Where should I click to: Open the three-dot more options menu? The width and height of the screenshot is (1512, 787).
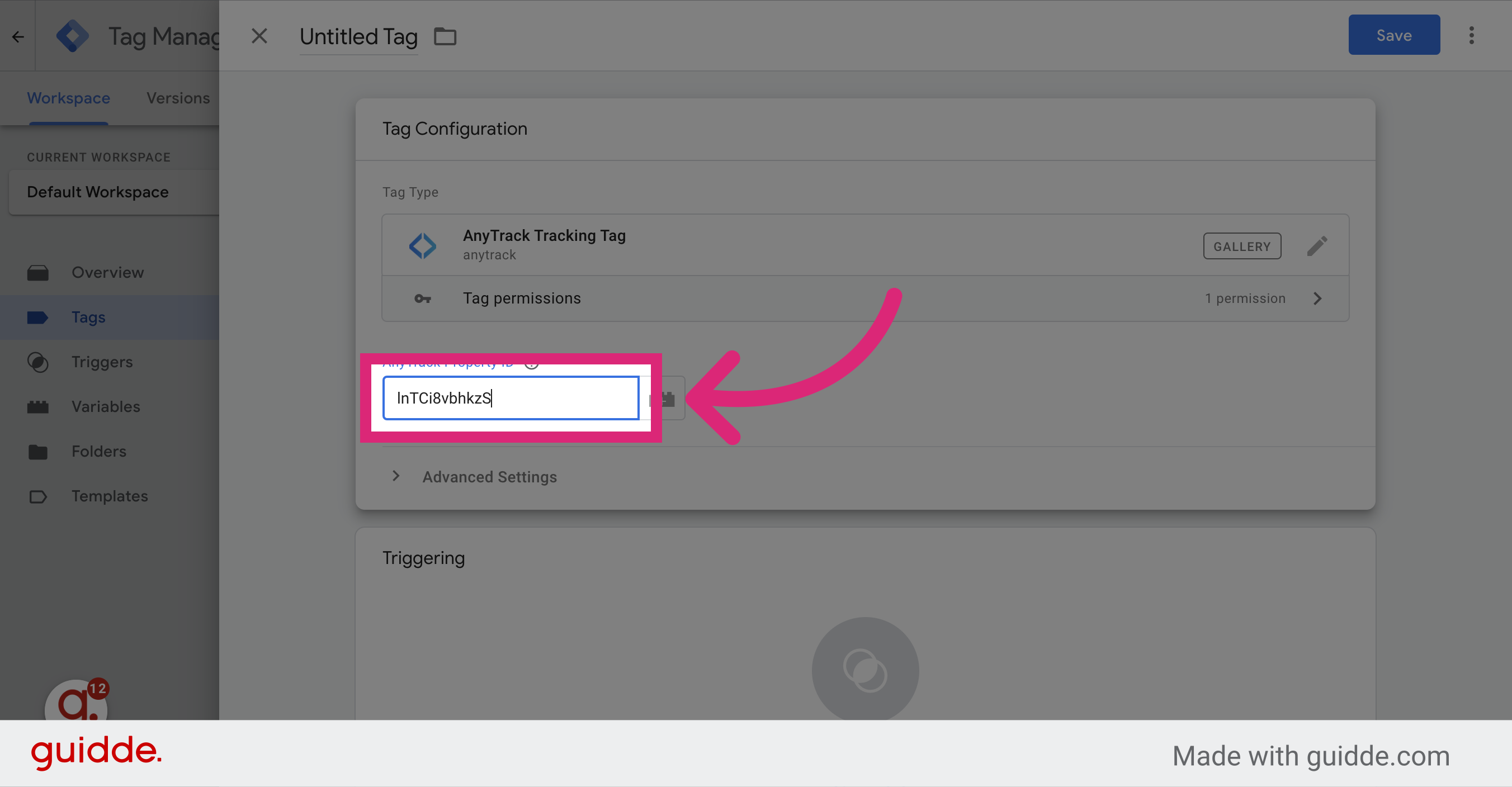1471,35
